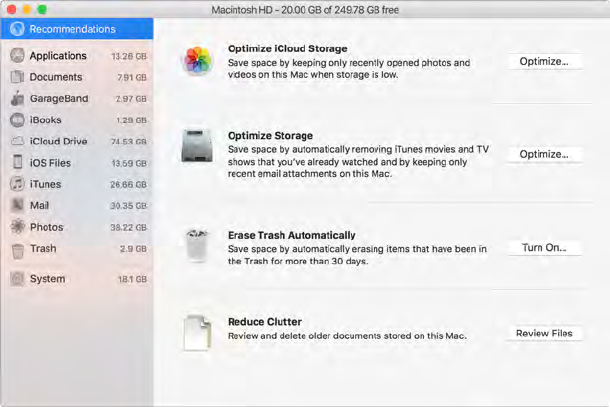Select System label in the sidebar
The width and height of the screenshot is (610, 407).
(47, 279)
